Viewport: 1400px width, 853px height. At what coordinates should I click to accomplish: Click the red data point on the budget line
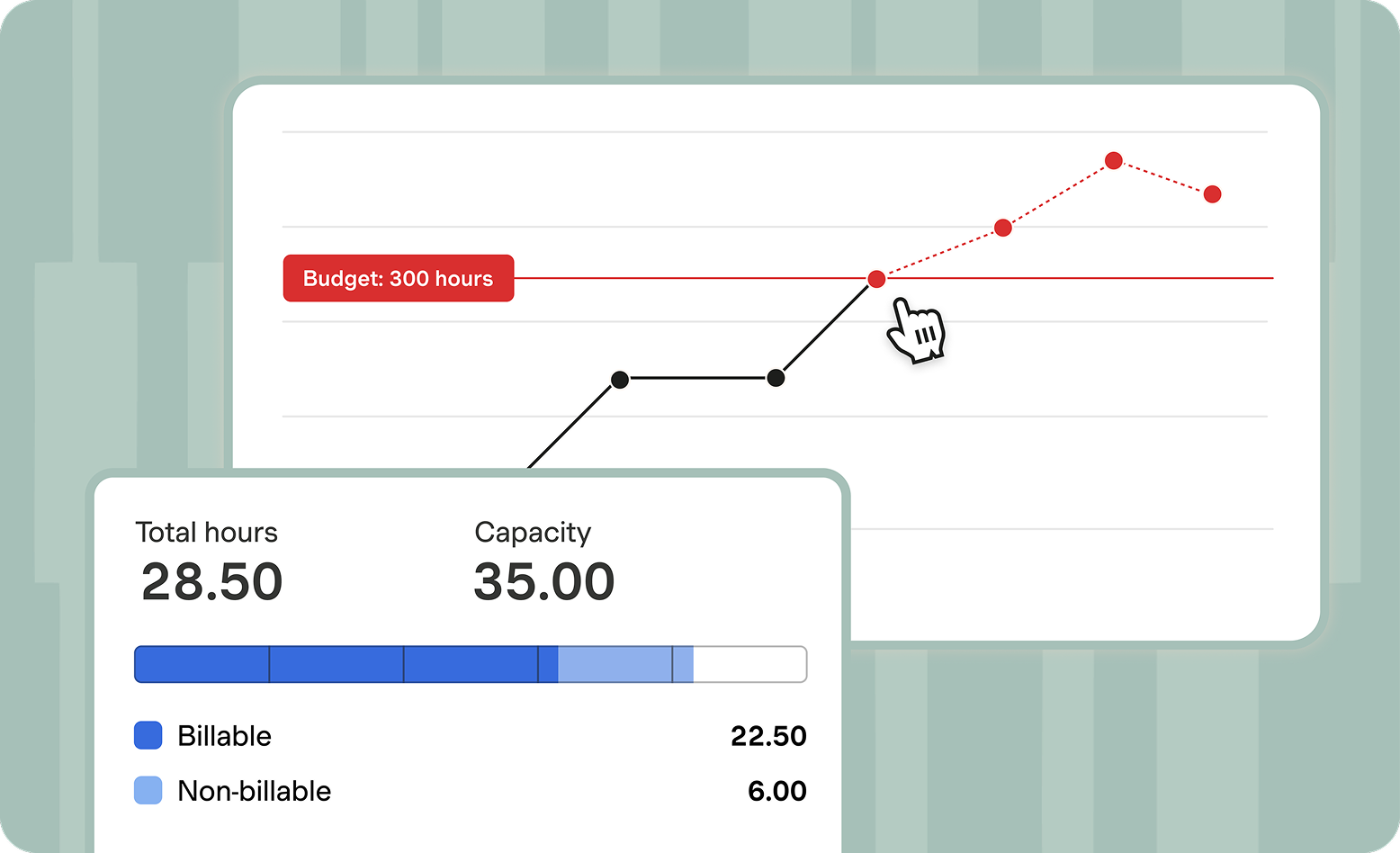[876, 279]
